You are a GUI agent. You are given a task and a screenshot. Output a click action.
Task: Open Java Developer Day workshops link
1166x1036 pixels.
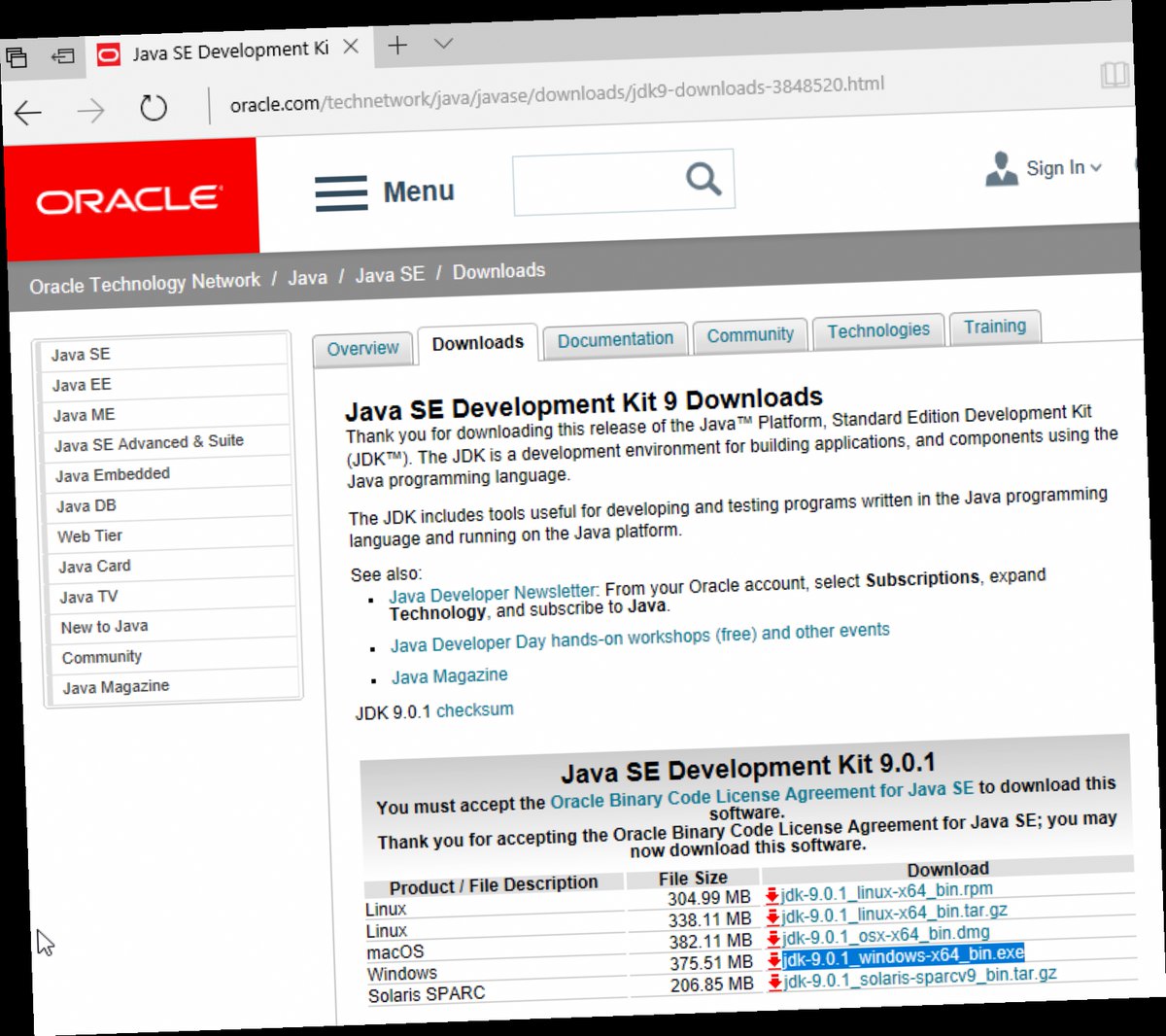[x=640, y=637]
